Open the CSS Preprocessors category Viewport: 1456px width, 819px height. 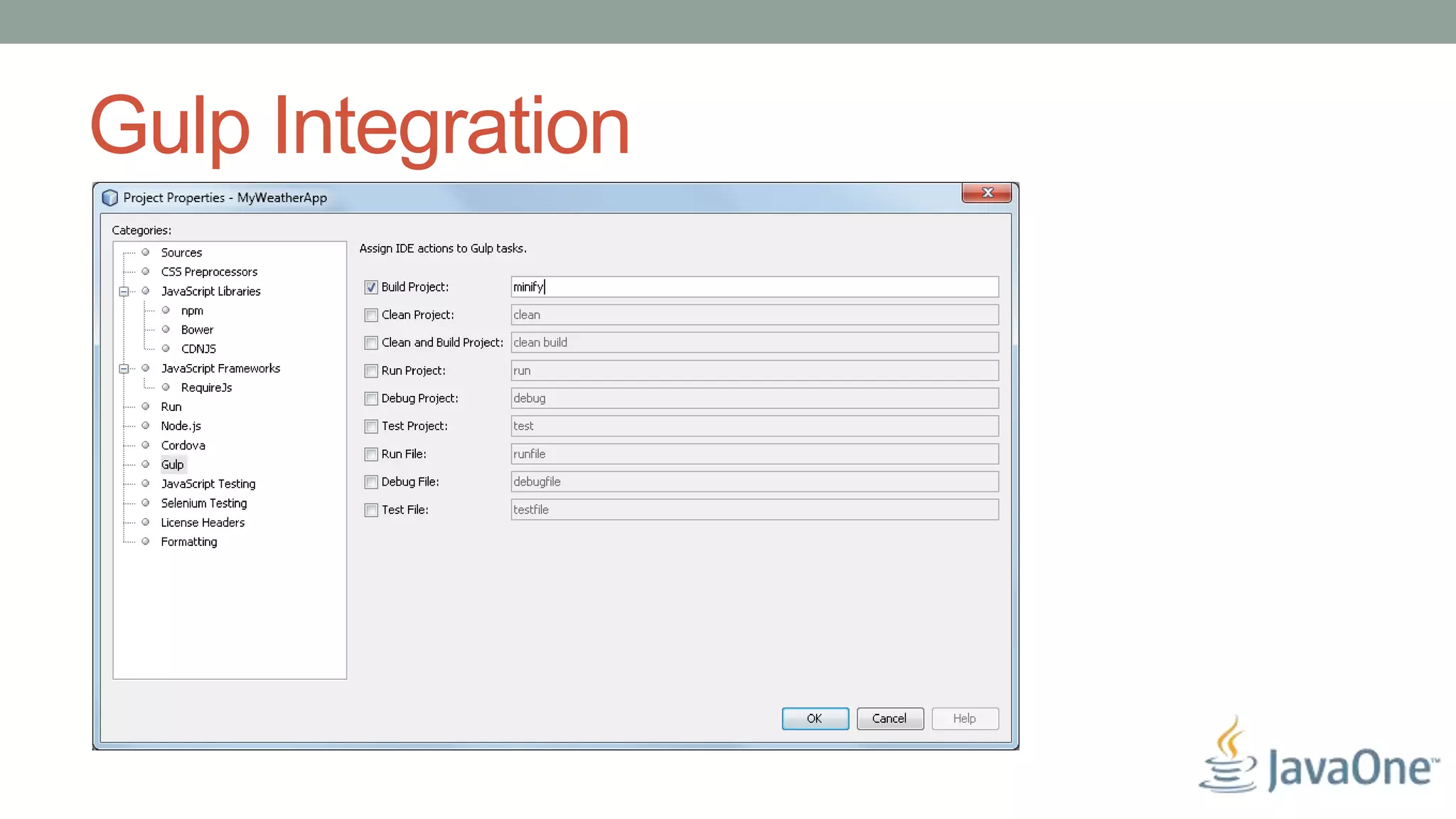(209, 272)
